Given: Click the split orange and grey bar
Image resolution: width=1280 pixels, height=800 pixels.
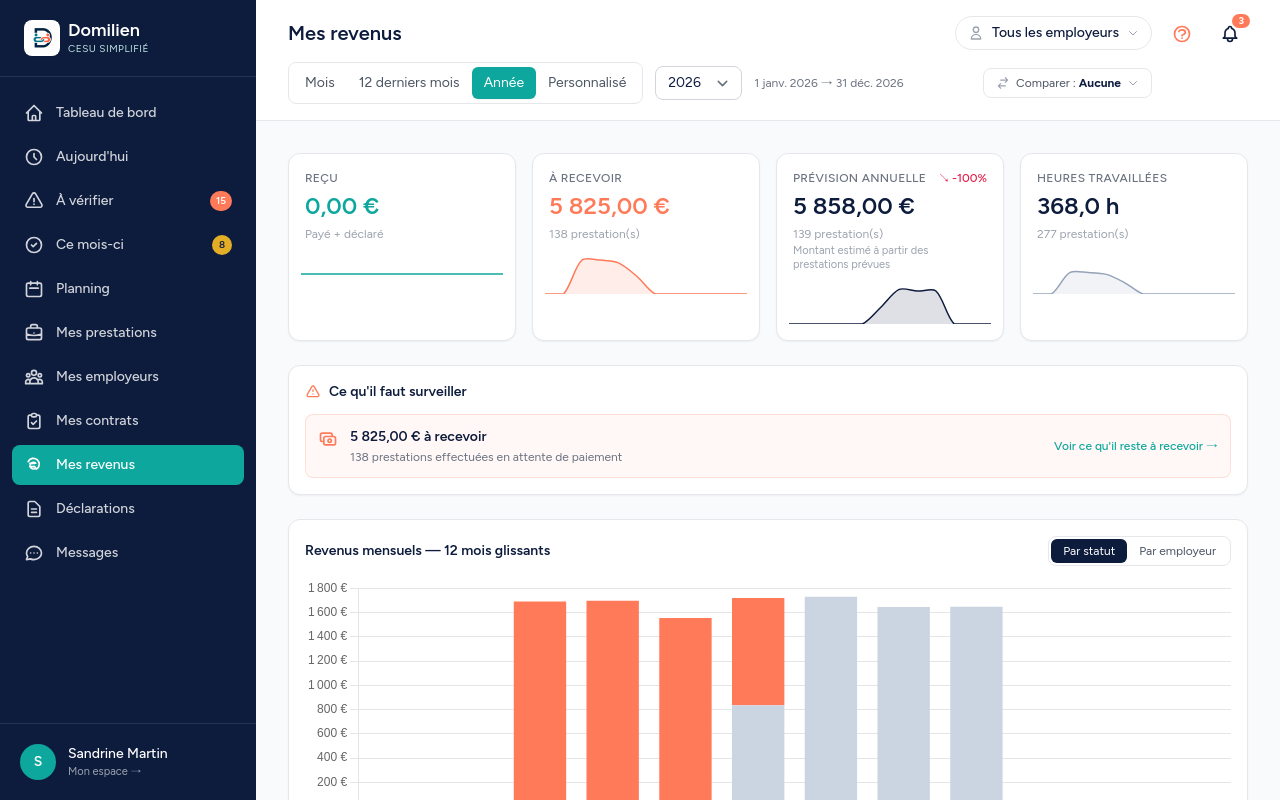Looking at the screenshot, I should [x=758, y=699].
